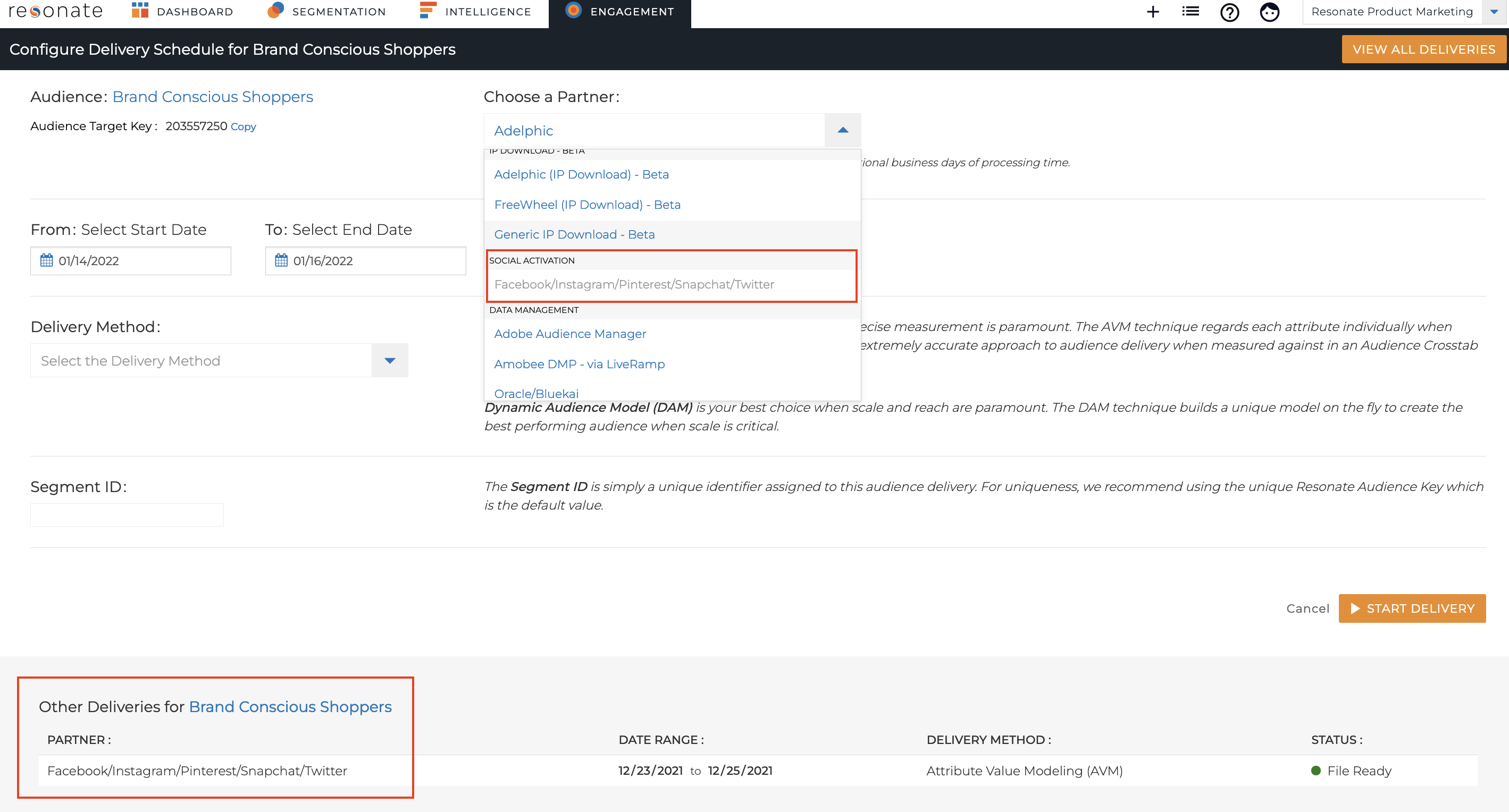
Task: Expand the Resonate Product Marketing account dropdown
Action: (1494, 12)
